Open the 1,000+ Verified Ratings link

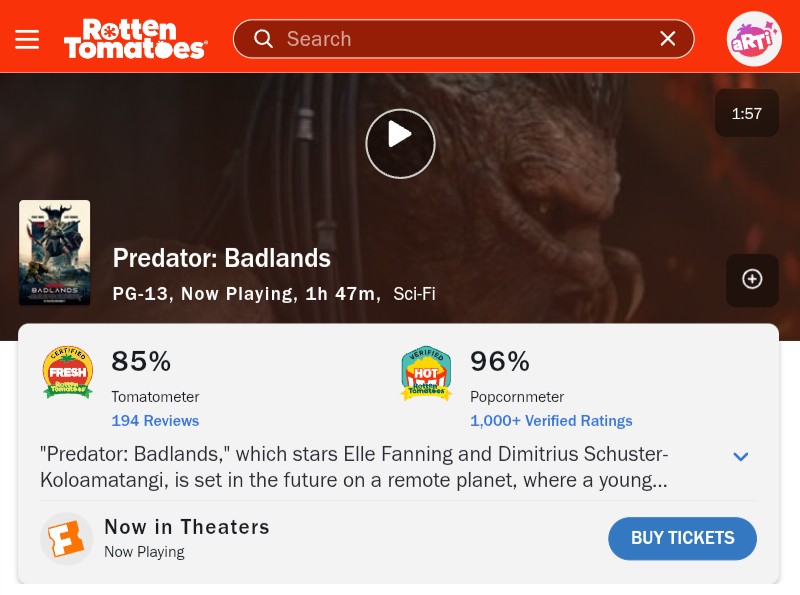point(551,421)
